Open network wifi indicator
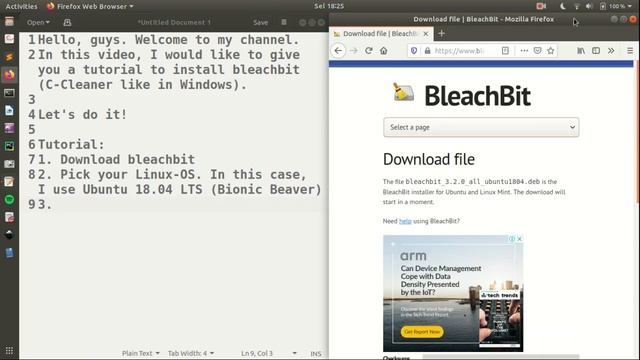 pos(576,6)
